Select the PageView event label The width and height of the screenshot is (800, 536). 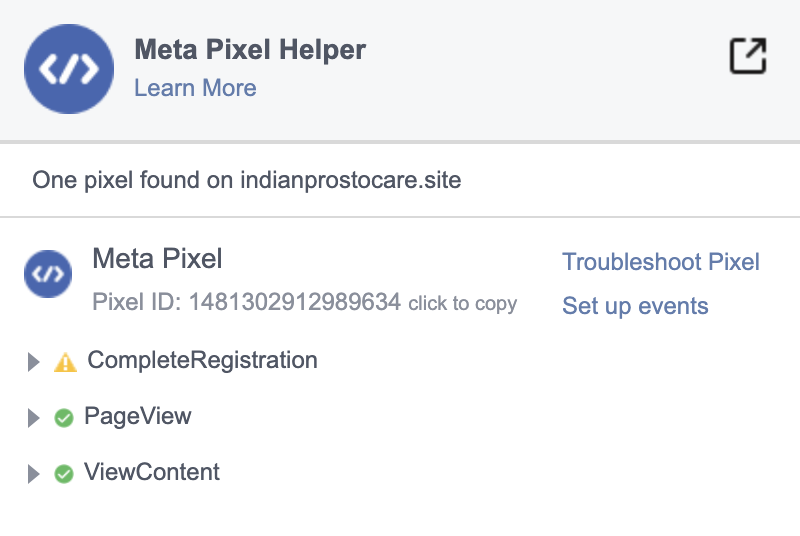click(x=137, y=416)
